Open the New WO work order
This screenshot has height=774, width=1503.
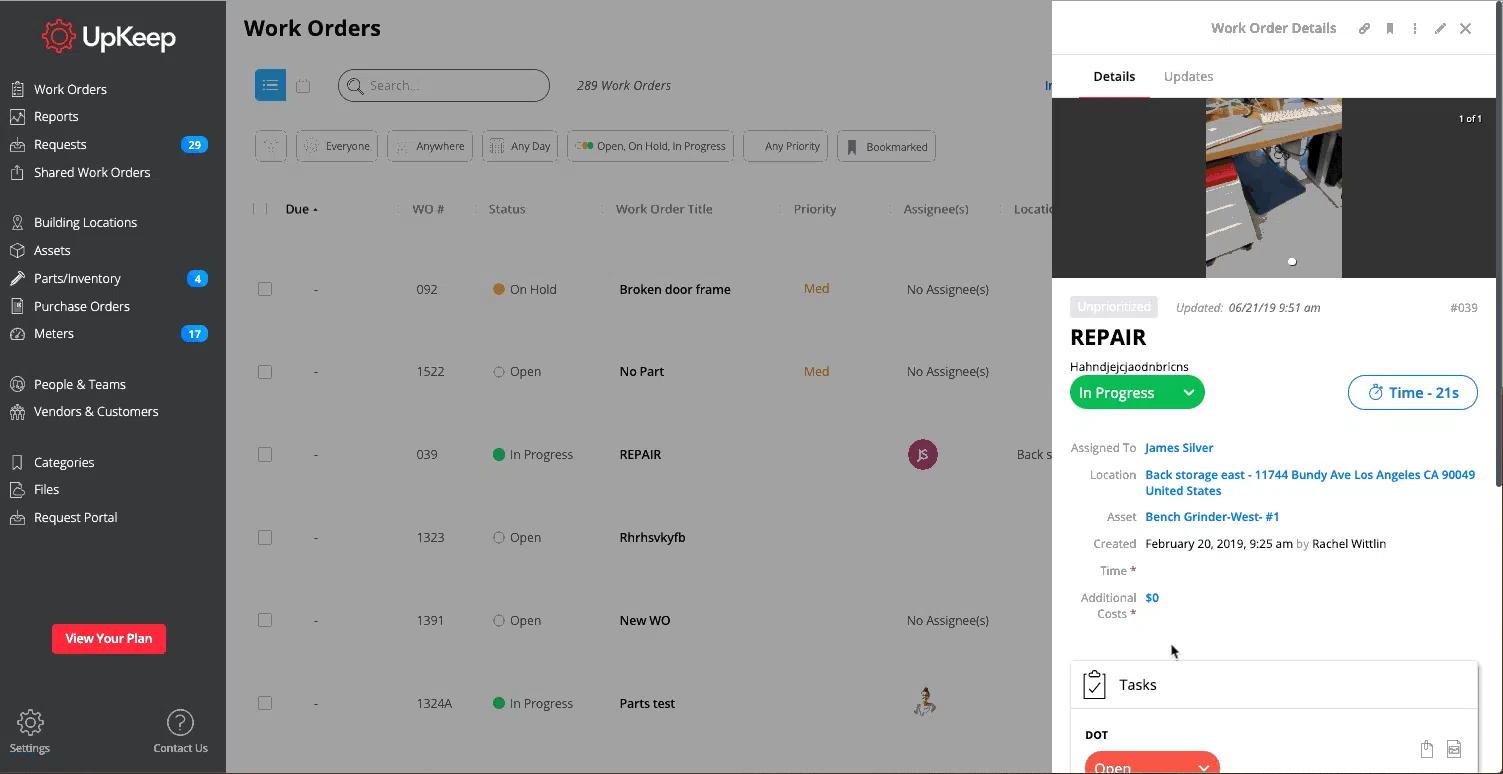click(645, 621)
